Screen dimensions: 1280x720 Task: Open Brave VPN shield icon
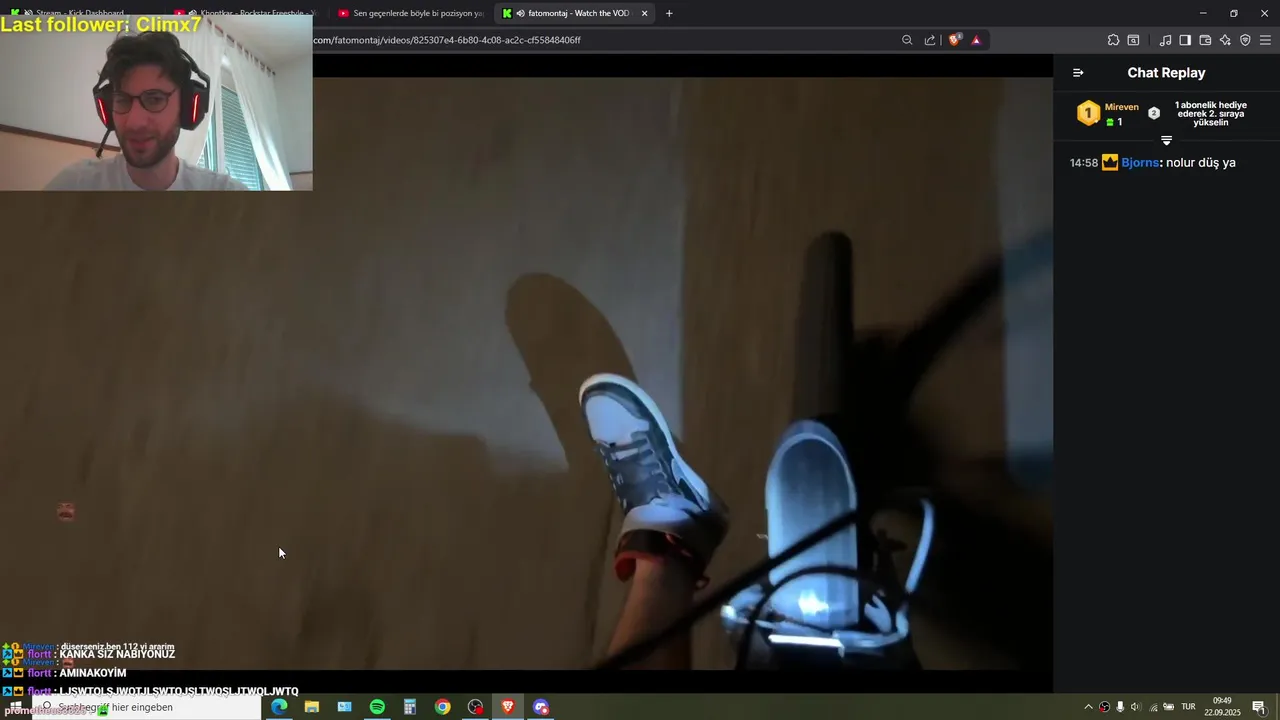click(x=1245, y=40)
